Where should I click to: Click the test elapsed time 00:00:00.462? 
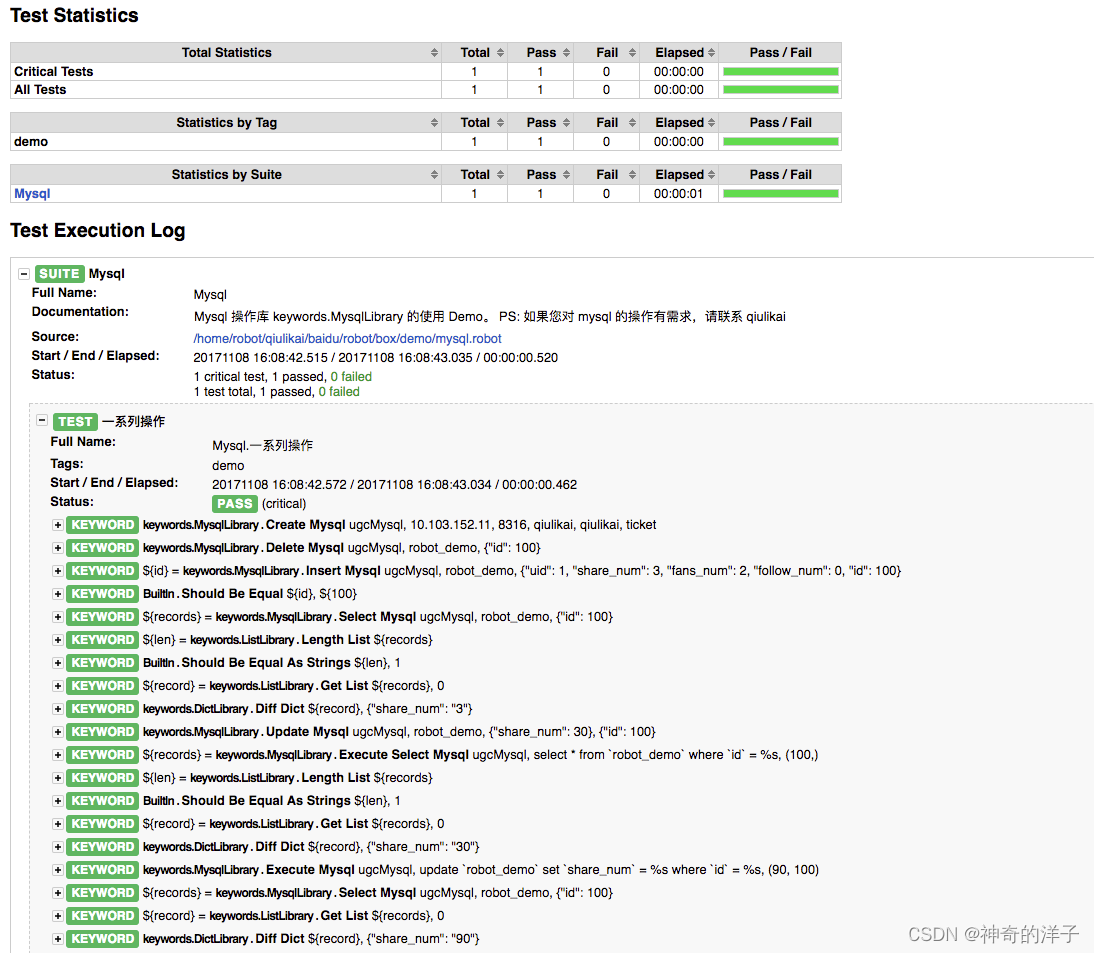pyautogui.click(x=539, y=485)
